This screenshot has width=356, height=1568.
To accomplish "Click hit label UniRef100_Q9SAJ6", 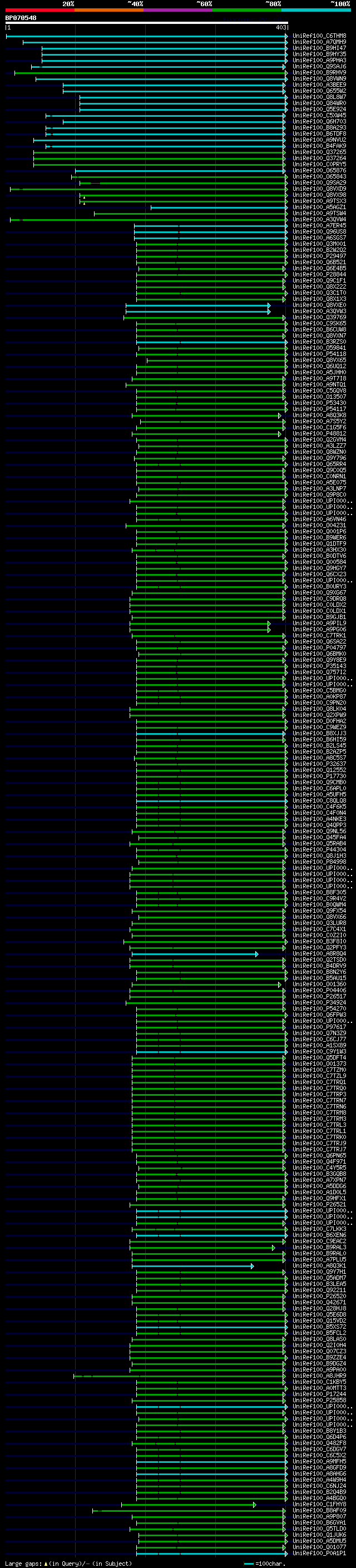I will click(319, 66).
